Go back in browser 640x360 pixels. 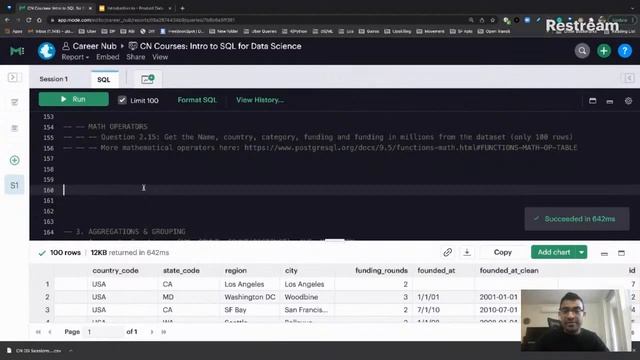[7, 20]
